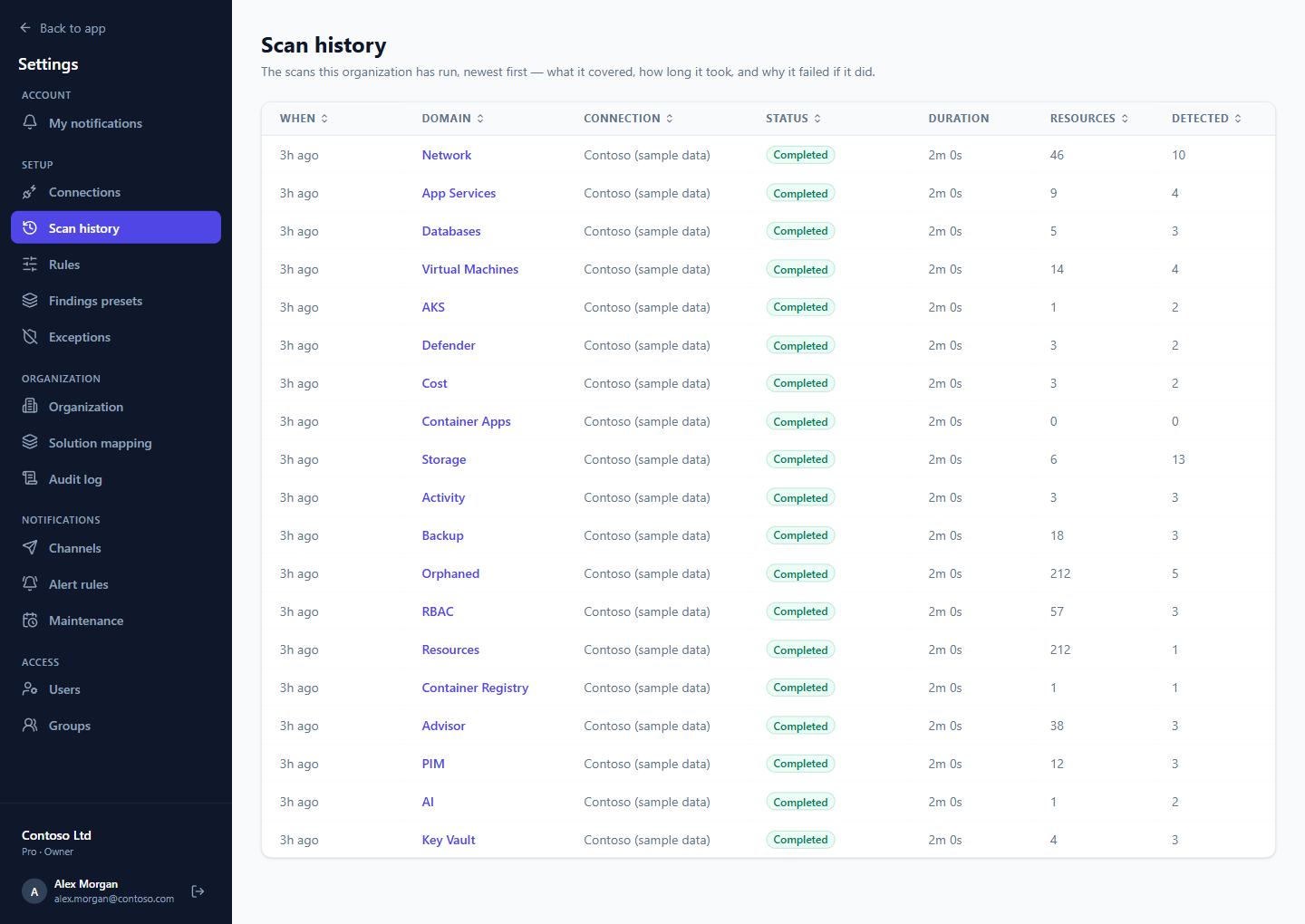Click the user-cog icon beside Users

pyautogui.click(x=30, y=688)
